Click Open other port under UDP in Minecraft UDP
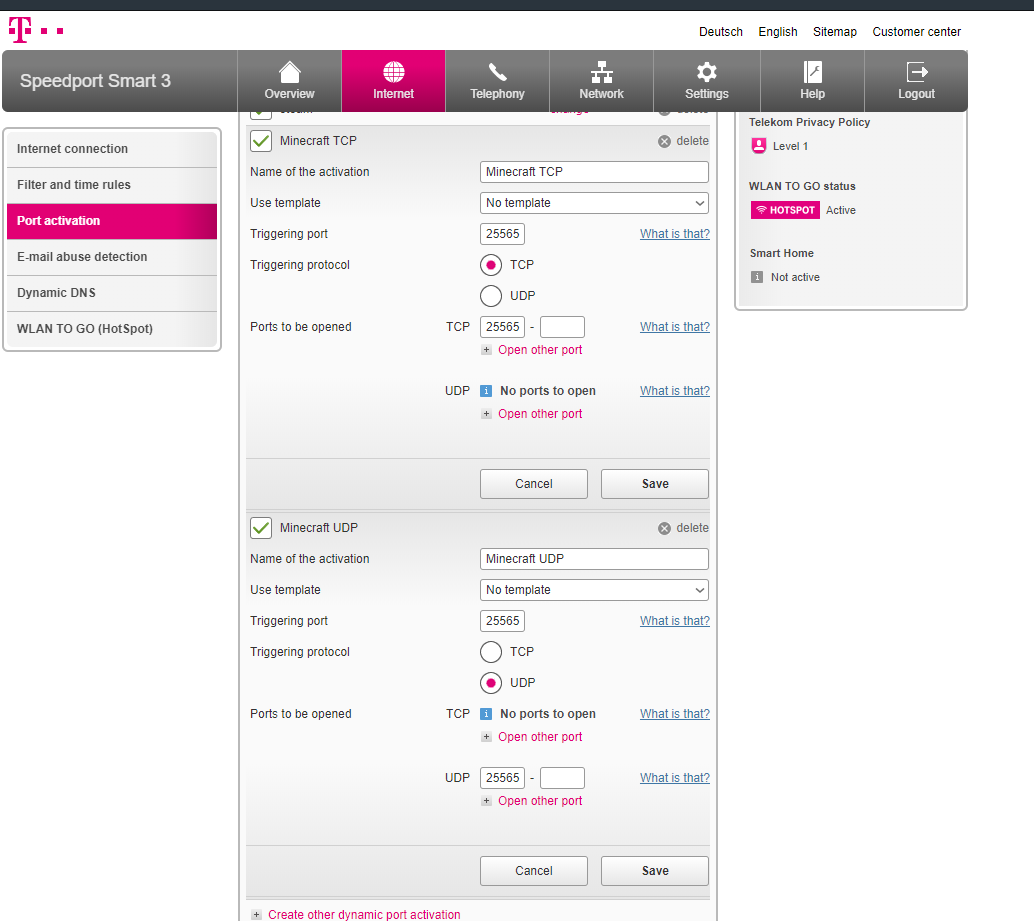The height and width of the screenshot is (921, 1034). pyautogui.click(x=540, y=801)
